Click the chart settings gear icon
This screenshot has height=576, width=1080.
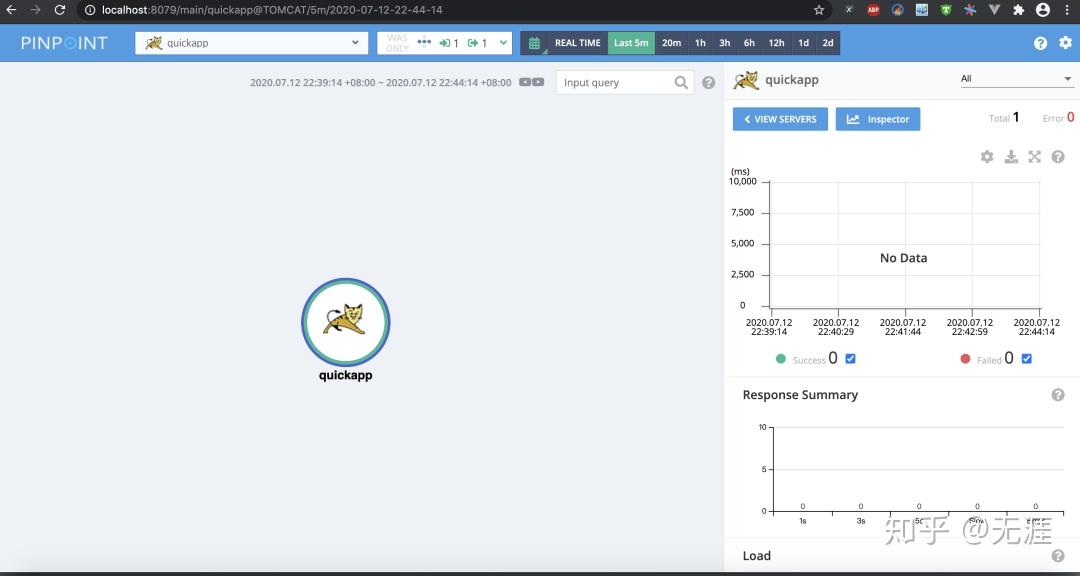[x=987, y=157]
